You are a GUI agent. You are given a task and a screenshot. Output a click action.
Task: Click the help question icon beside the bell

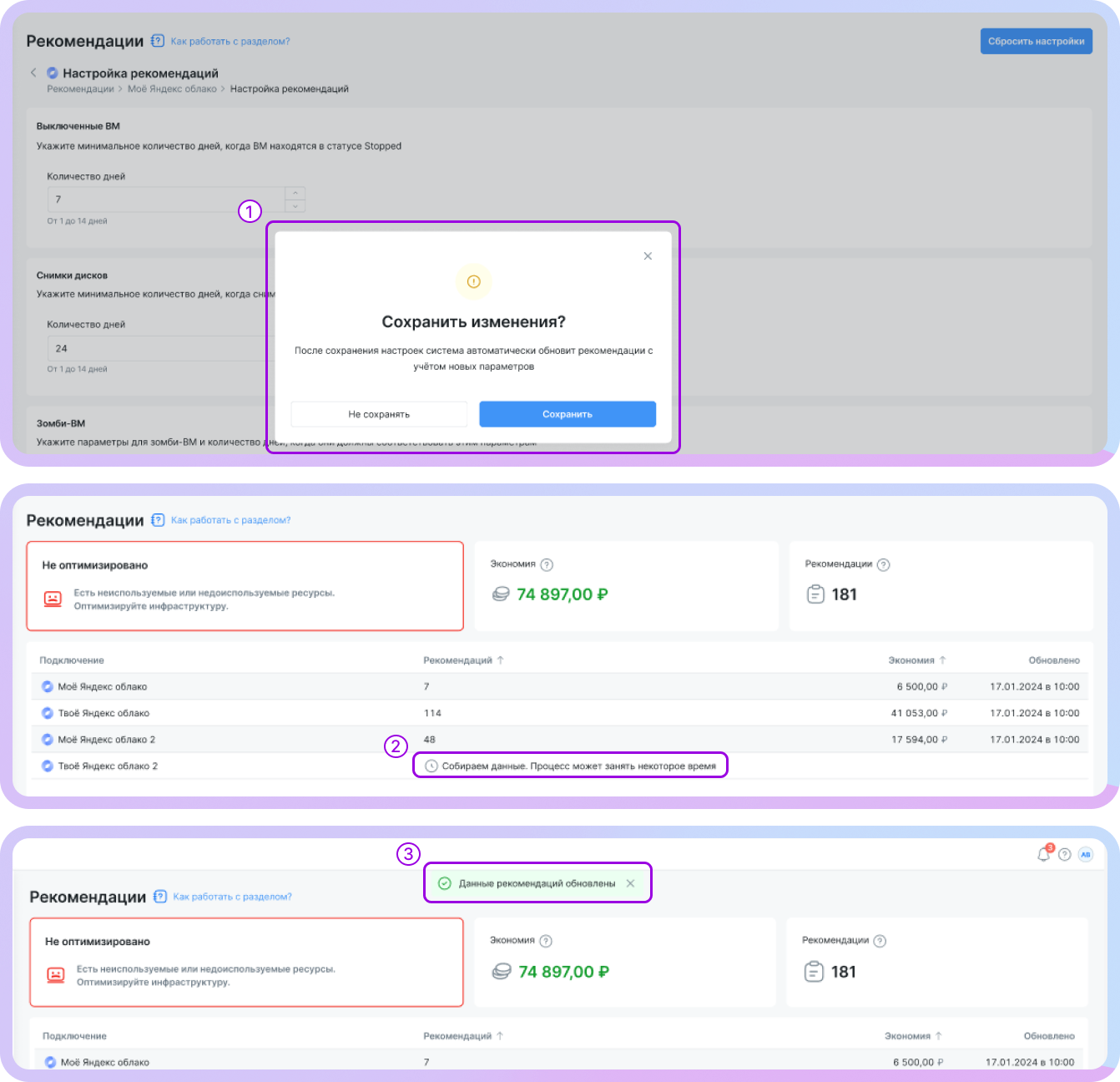click(1064, 854)
